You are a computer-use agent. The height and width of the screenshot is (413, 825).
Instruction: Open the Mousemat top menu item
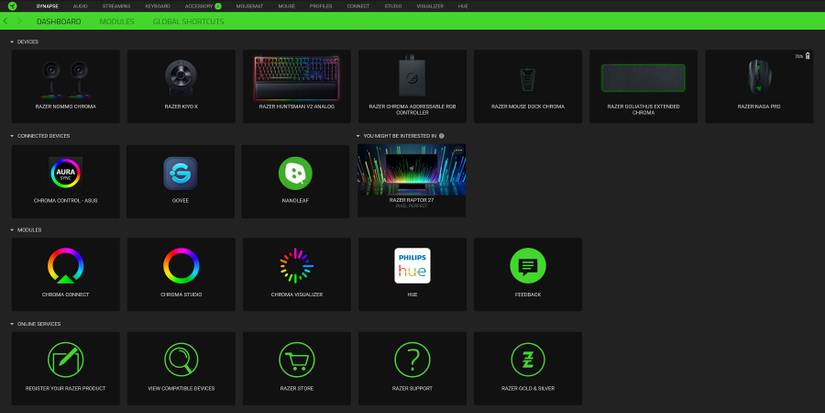pos(249,6)
